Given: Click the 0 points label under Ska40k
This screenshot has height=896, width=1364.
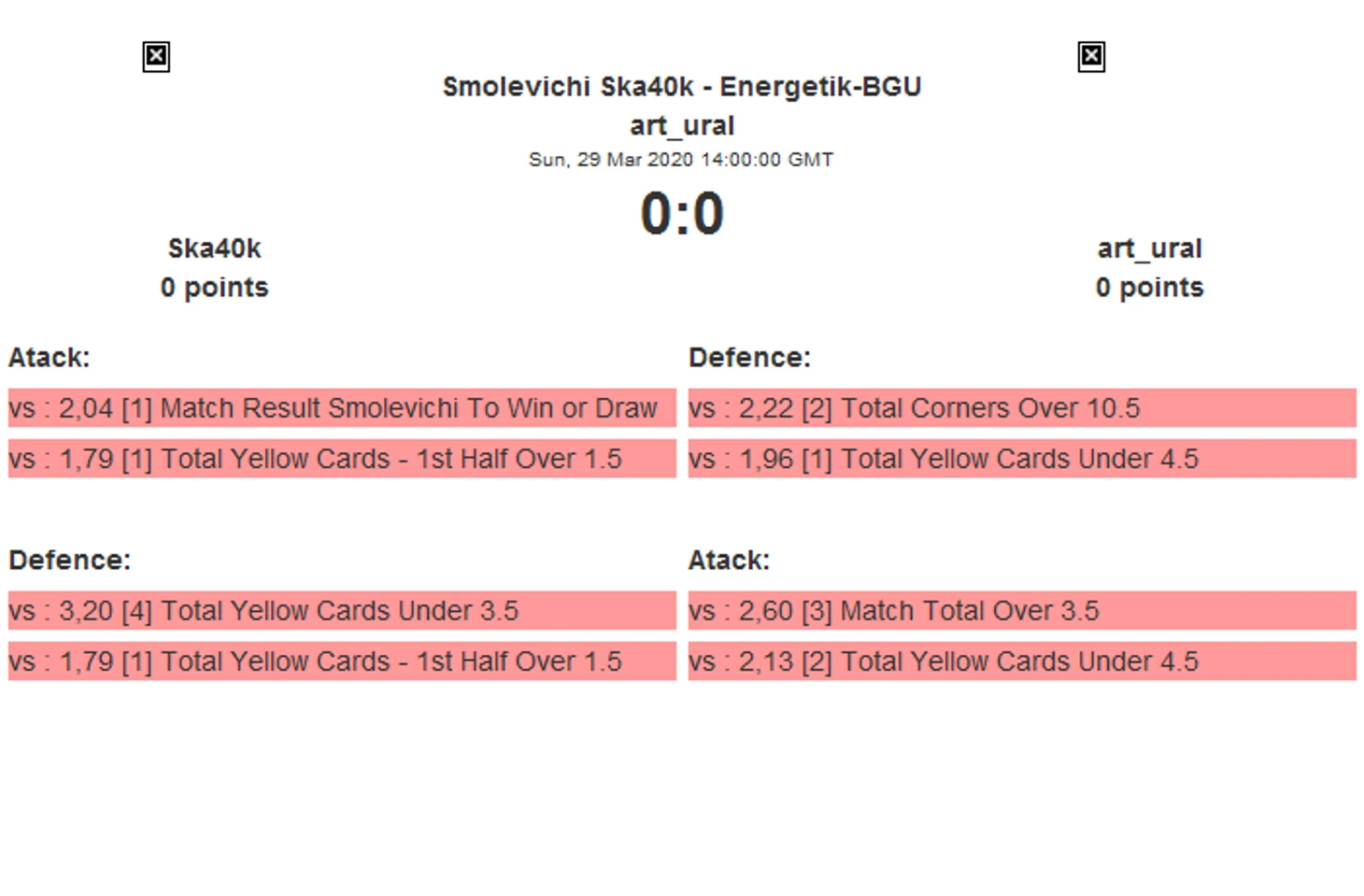Looking at the screenshot, I should coord(214,288).
